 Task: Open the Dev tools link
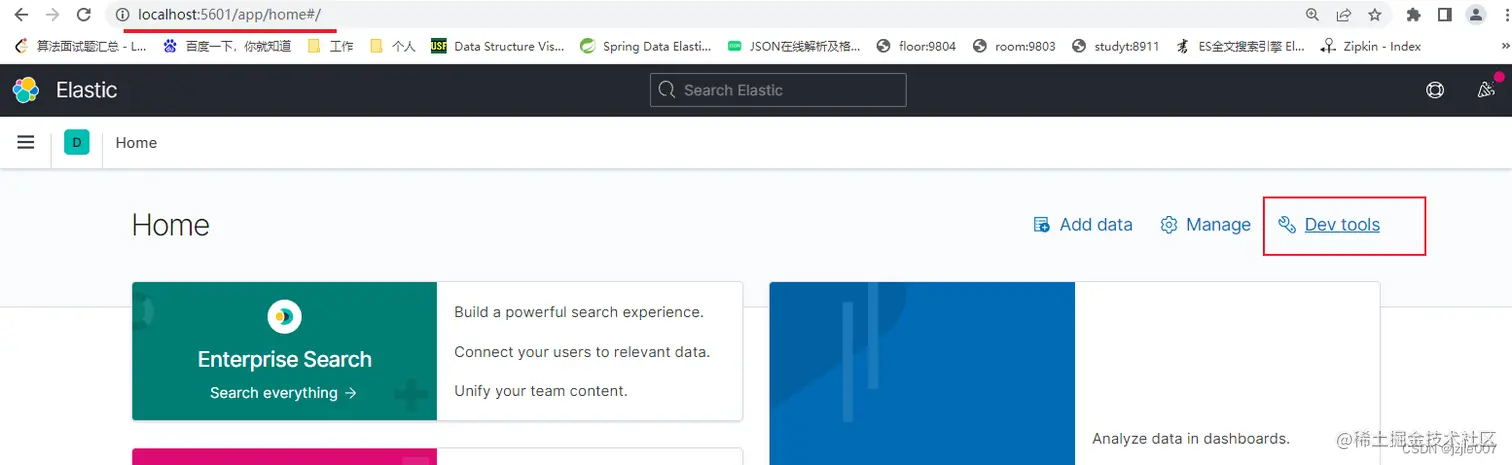tap(1329, 225)
